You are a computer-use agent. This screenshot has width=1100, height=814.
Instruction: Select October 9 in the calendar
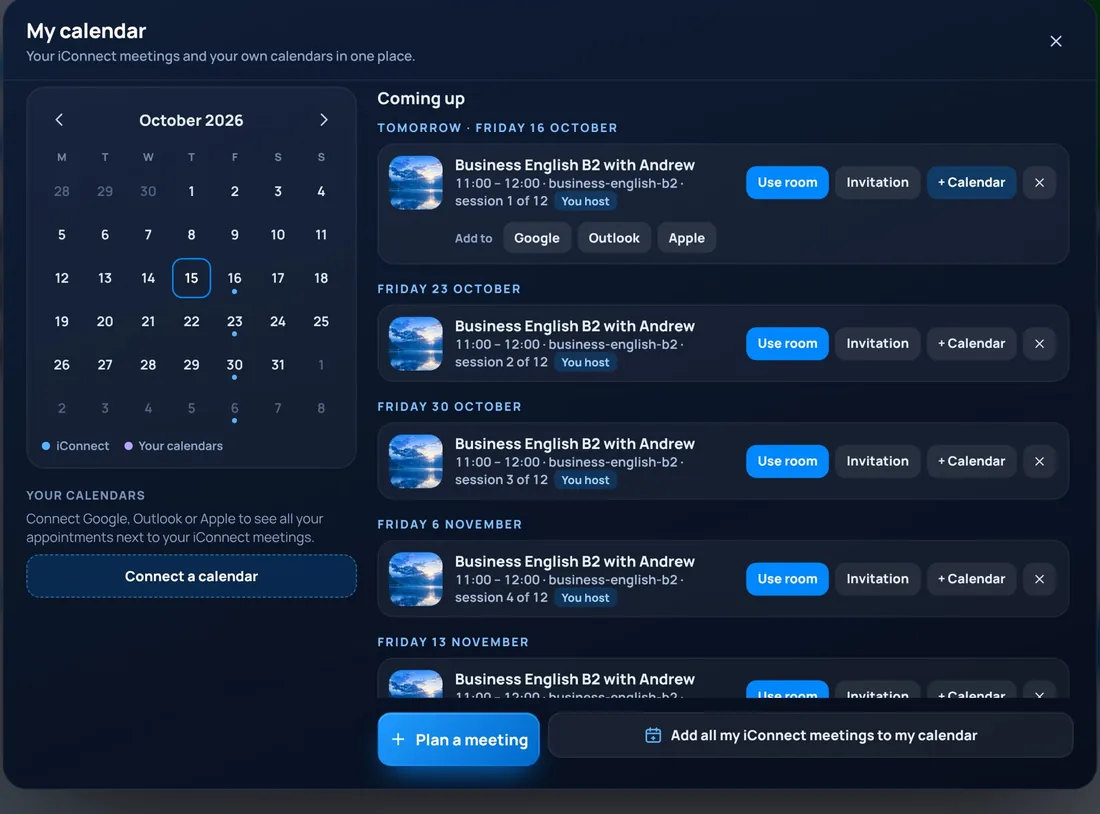pyautogui.click(x=234, y=235)
